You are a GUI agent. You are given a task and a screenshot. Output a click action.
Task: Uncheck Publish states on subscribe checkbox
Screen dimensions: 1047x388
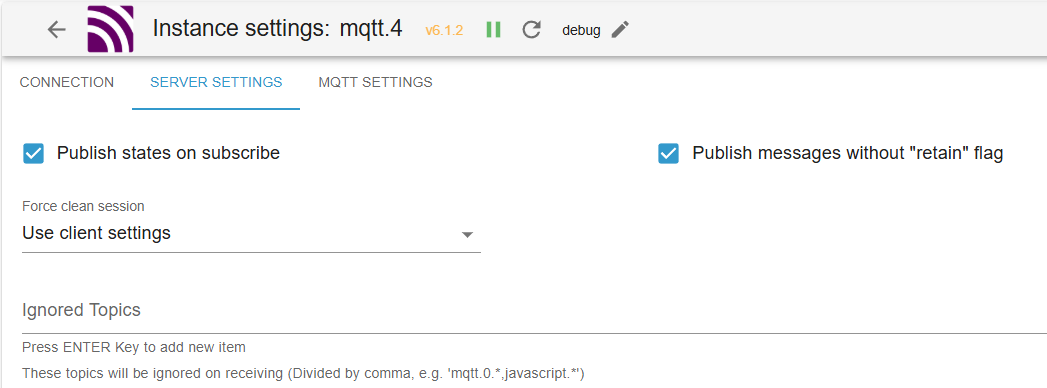pyautogui.click(x=33, y=153)
